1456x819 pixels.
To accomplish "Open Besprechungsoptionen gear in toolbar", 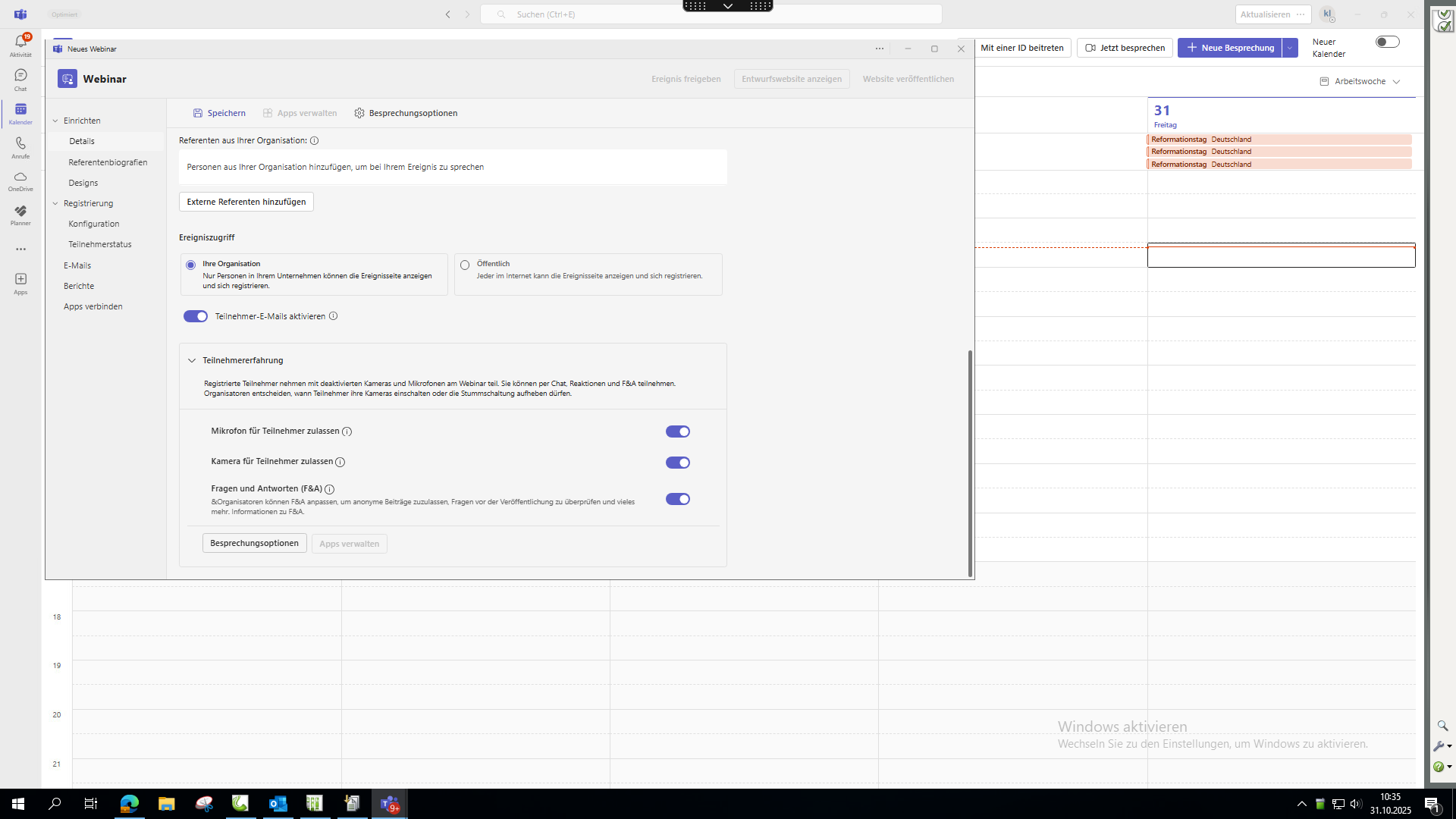I will tap(359, 113).
